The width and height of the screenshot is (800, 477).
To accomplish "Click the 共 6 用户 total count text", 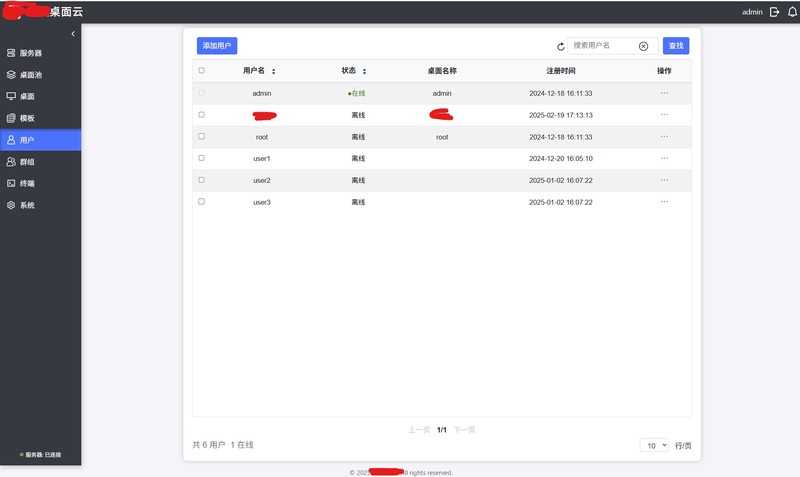I will coord(209,445).
